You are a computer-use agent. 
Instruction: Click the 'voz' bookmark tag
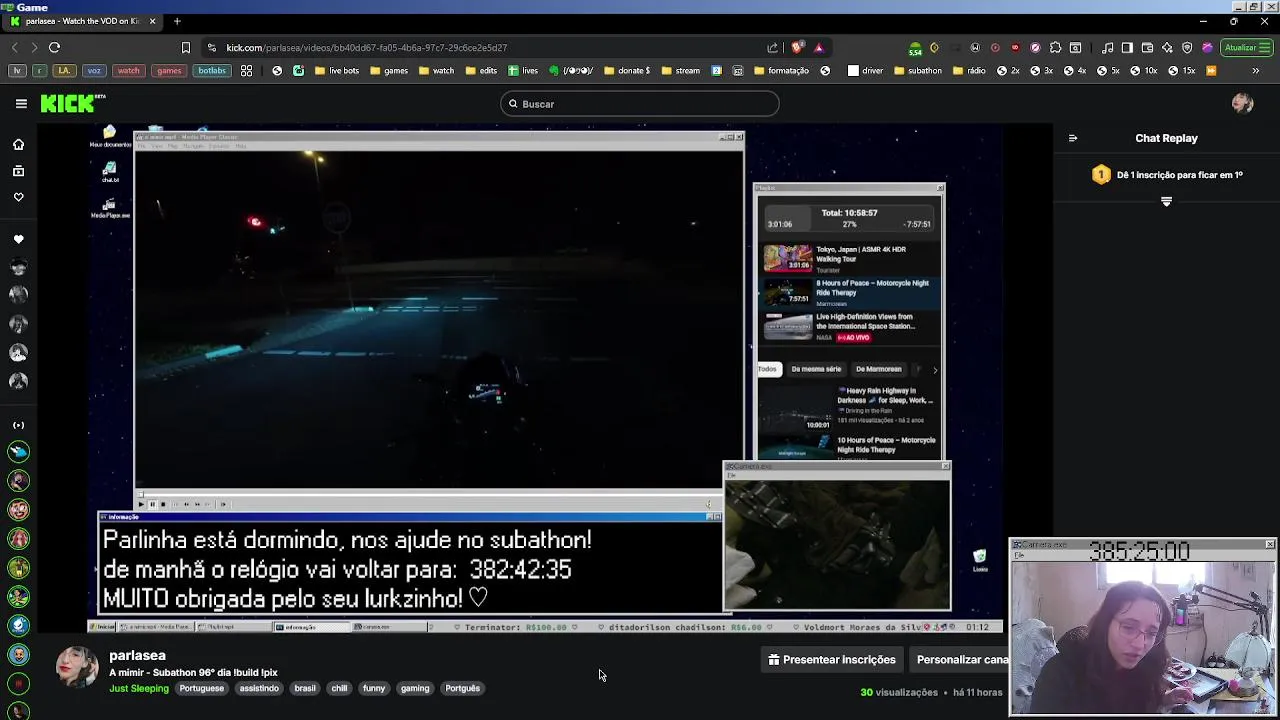pos(94,71)
